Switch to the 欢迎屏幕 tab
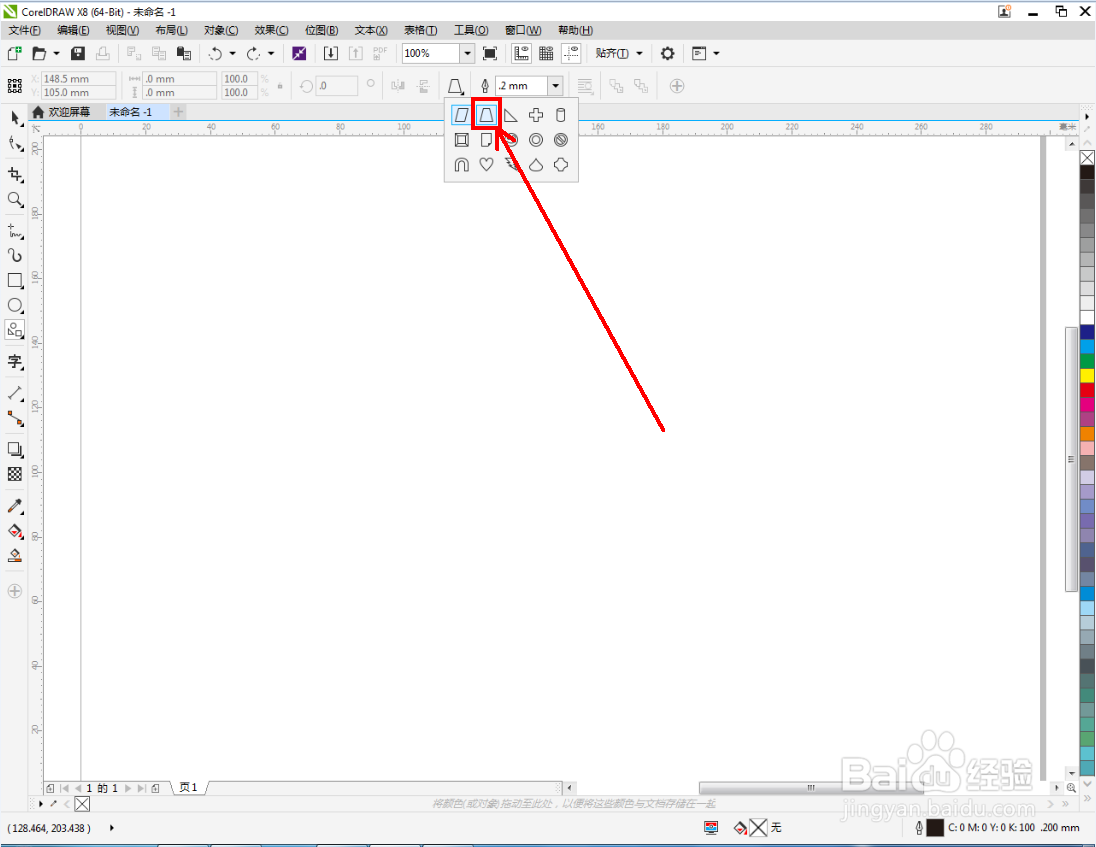 (x=62, y=112)
